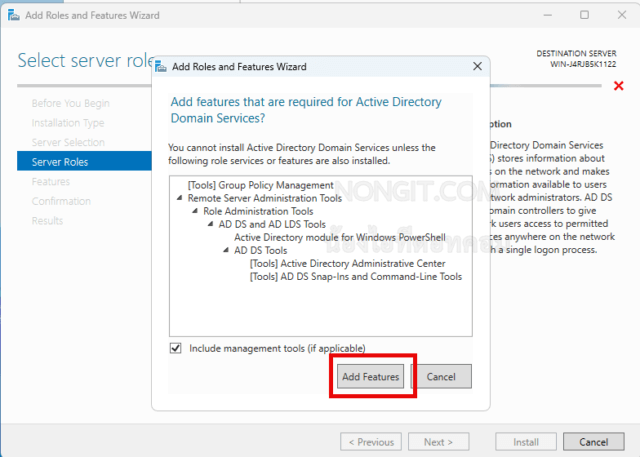Collapse AD DS and AD LDS Tools node
This screenshot has height=457, width=640.
[211, 224]
